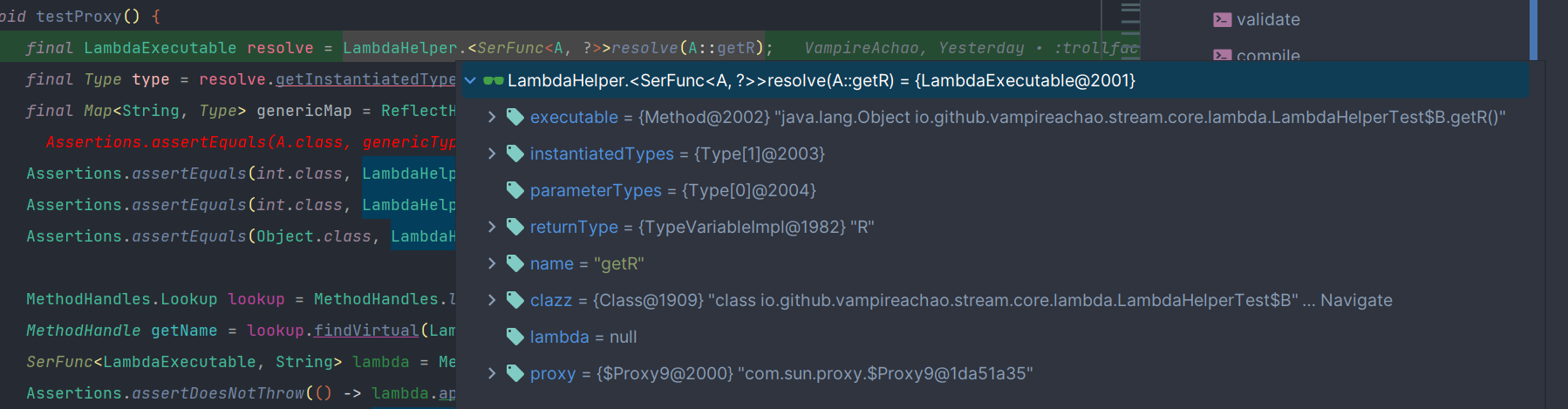This screenshot has height=409, width=1568.
Task: Click the tag icon next to returnType
Action: pyautogui.click(x=515, y=227)
